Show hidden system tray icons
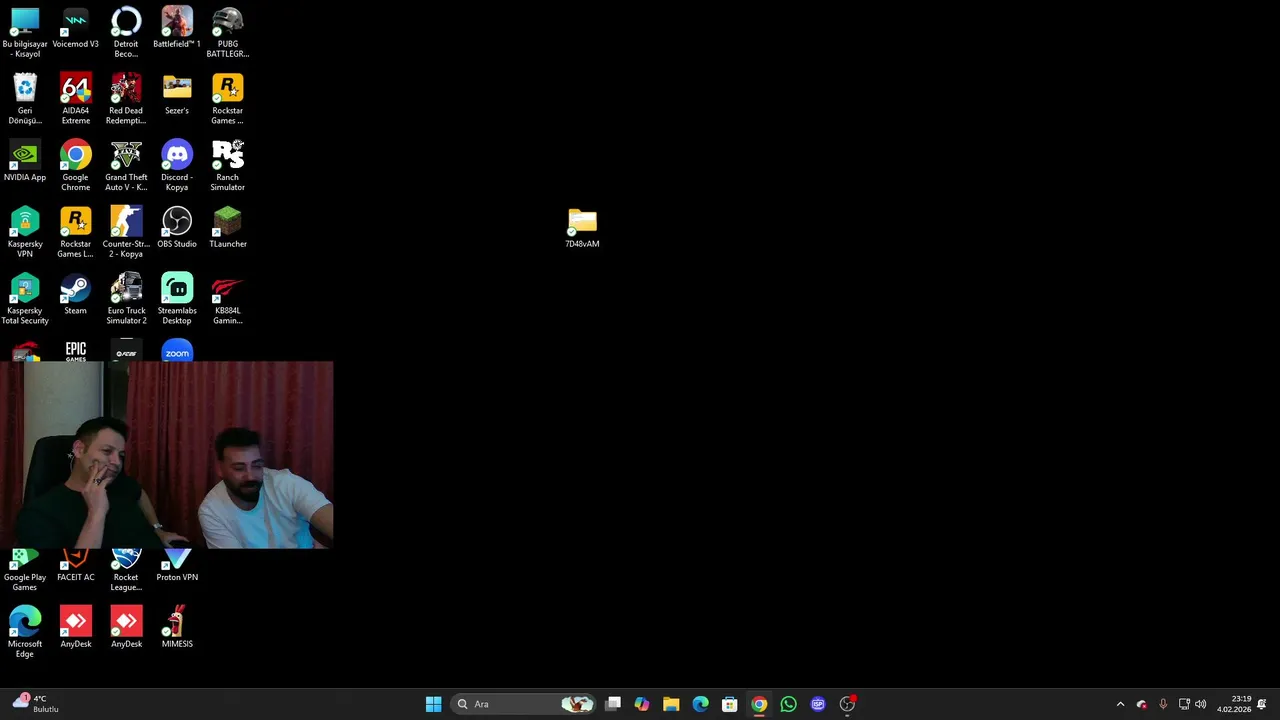 tap(1120, 704)
